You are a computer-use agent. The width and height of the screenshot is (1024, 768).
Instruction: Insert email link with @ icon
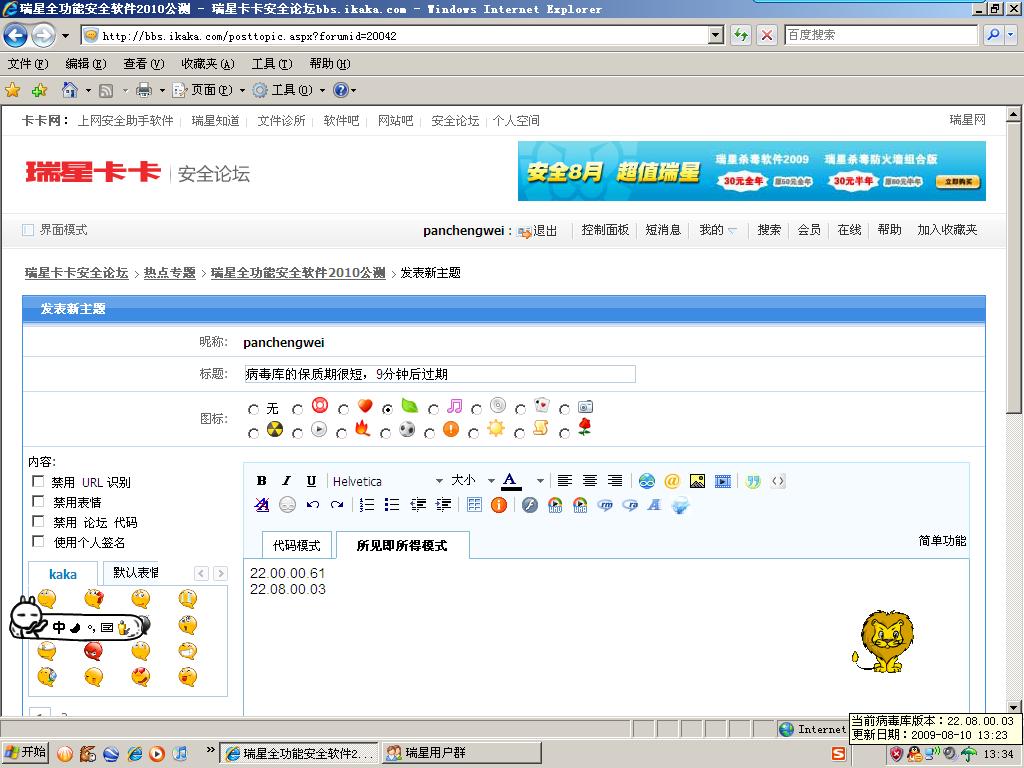(671, 481)
